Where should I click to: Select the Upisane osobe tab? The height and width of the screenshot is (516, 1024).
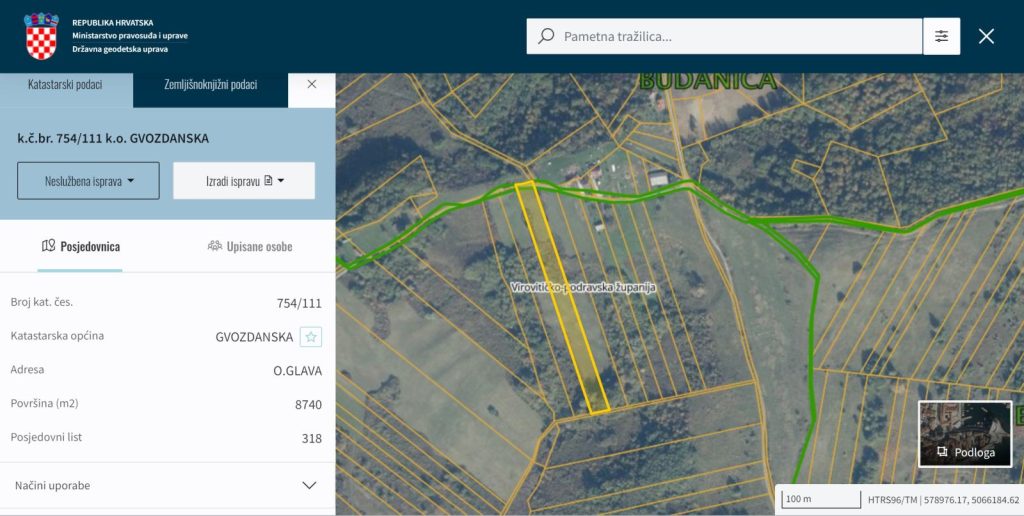pos(251,246)
